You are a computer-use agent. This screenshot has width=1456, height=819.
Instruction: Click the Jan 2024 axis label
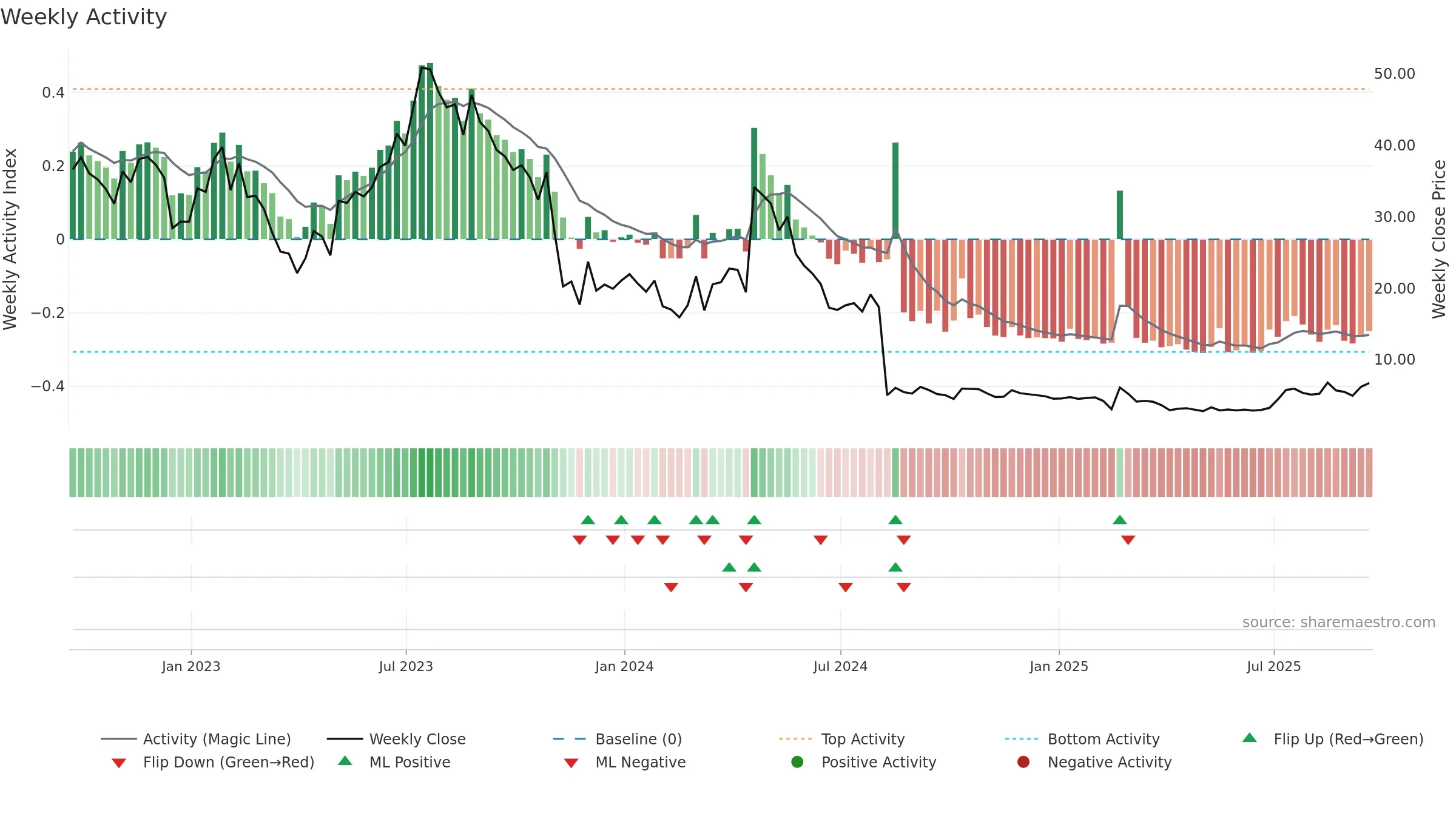[x=624, y=666]
